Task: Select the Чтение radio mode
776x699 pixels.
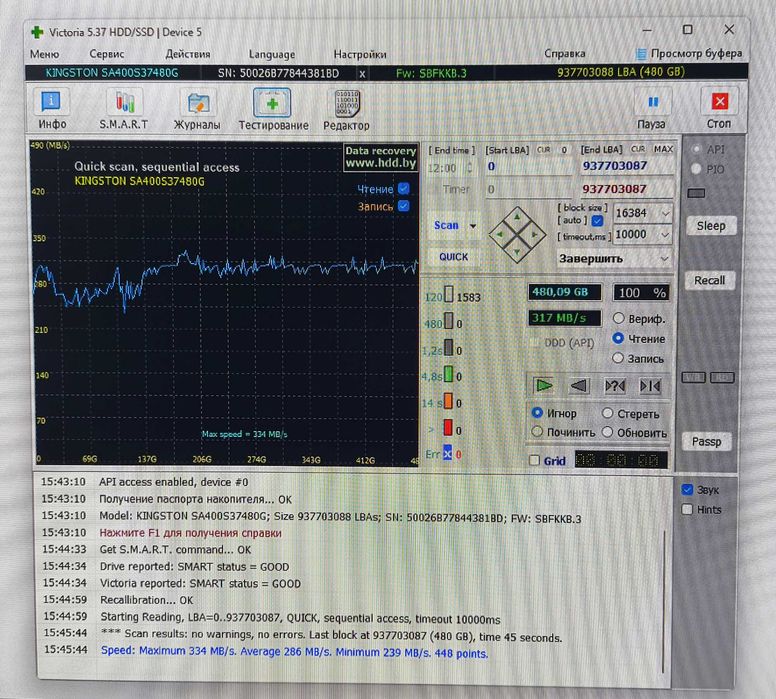Action: [618, 338]
